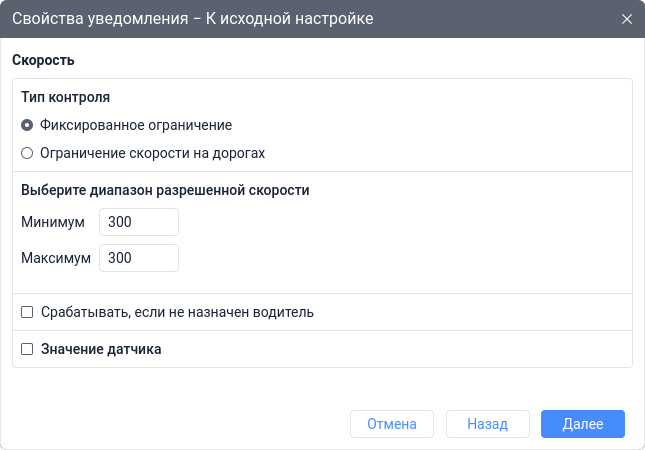Click the Ограничение скорости на дорогах label text

152,154
